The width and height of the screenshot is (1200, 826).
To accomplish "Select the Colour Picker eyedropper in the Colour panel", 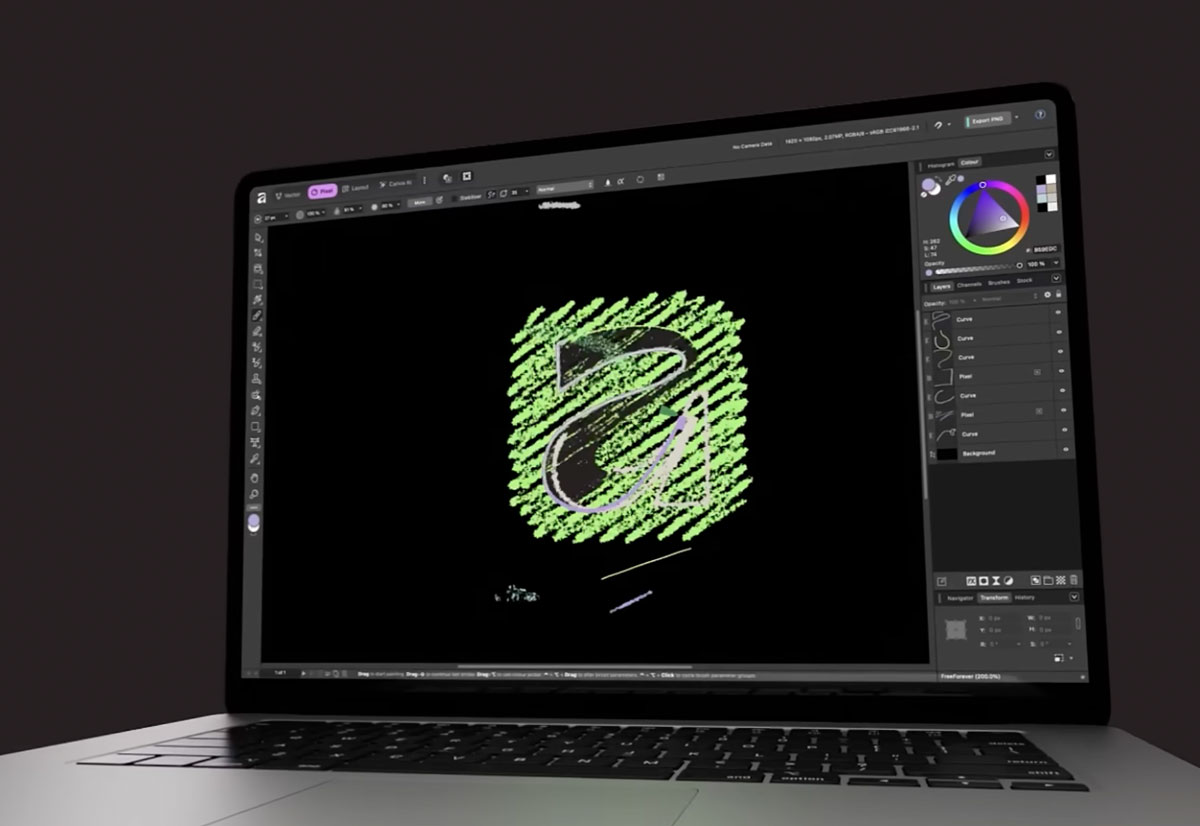I will (x=950, y=179).
